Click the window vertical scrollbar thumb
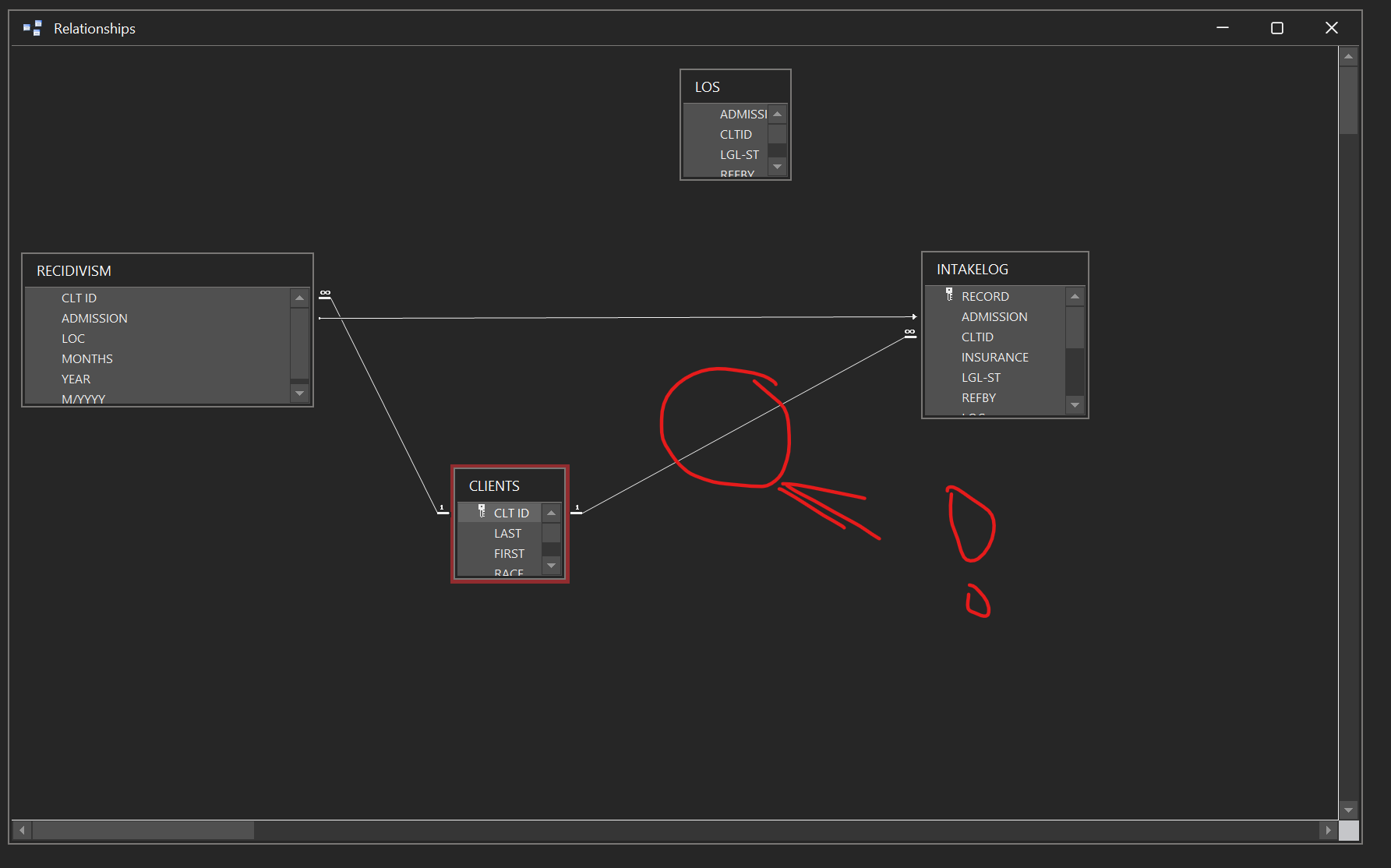 pyautogui.click(x=1348, y=101)
